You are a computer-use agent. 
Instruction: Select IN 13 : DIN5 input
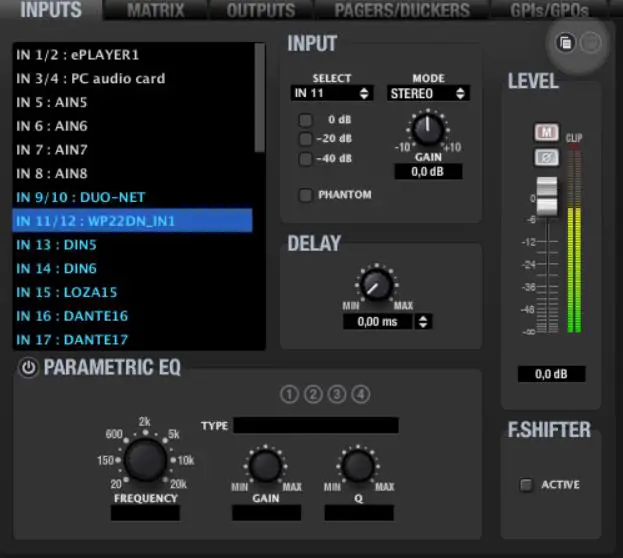(x=133, y=245)
